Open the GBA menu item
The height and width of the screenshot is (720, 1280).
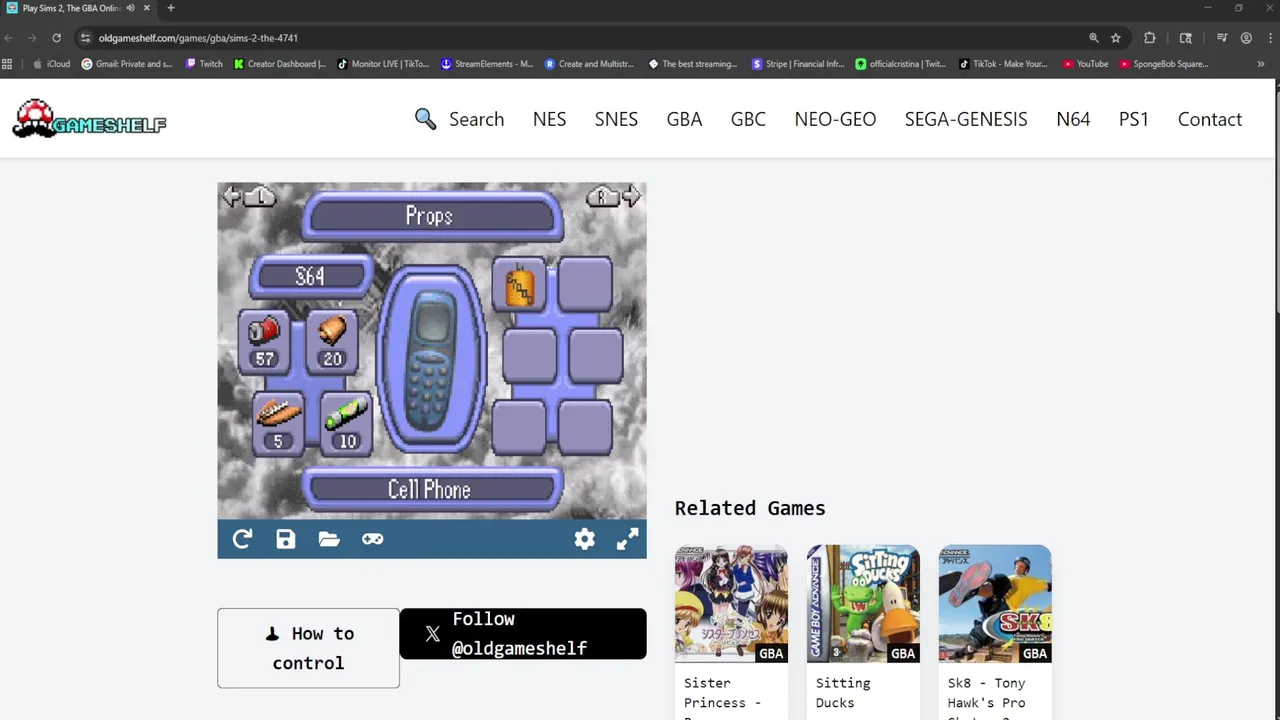pos(684,119)
